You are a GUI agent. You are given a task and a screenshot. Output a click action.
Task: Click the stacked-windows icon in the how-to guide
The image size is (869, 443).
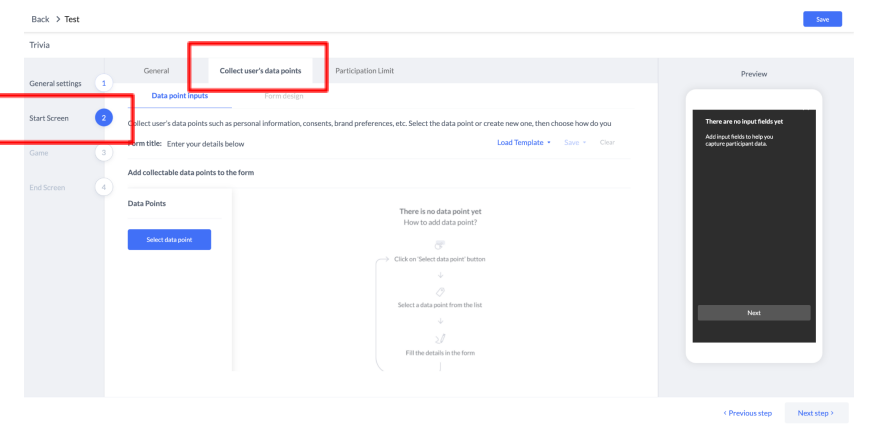click(440, 244)
